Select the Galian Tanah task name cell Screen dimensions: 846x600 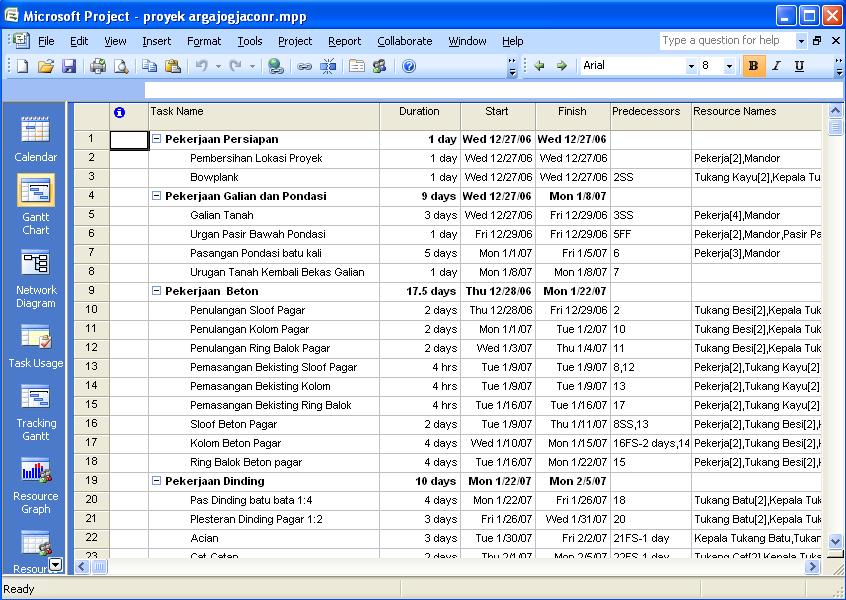(x=264, y=215)
